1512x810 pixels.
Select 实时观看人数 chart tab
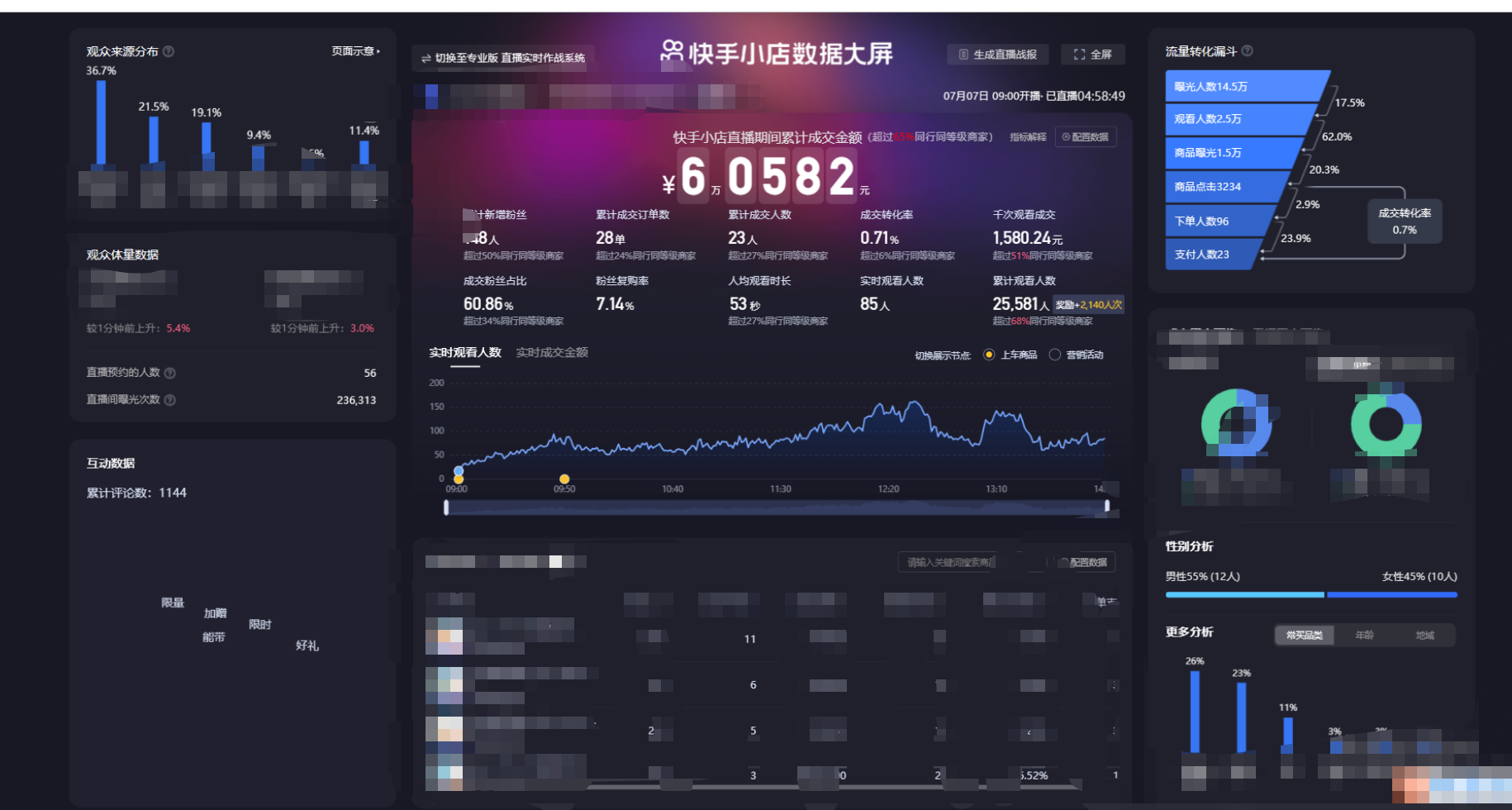[x=465, y=353]
